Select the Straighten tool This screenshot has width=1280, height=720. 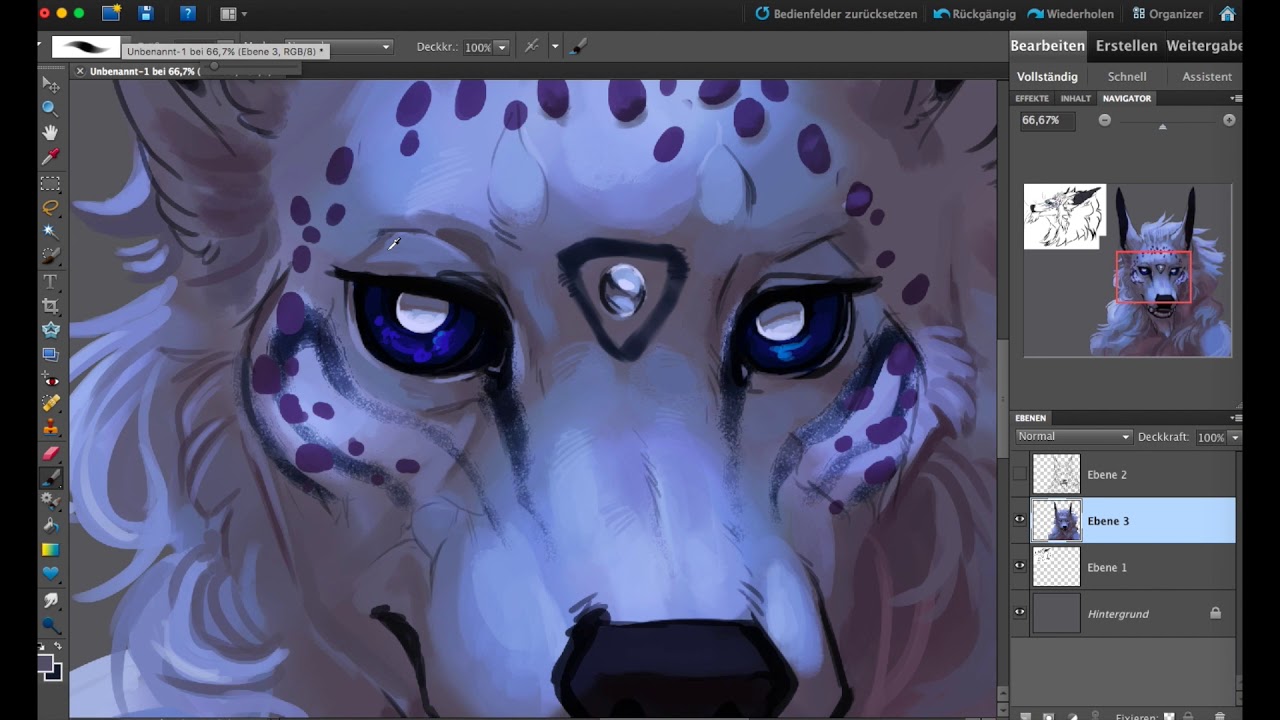(50, 354)
